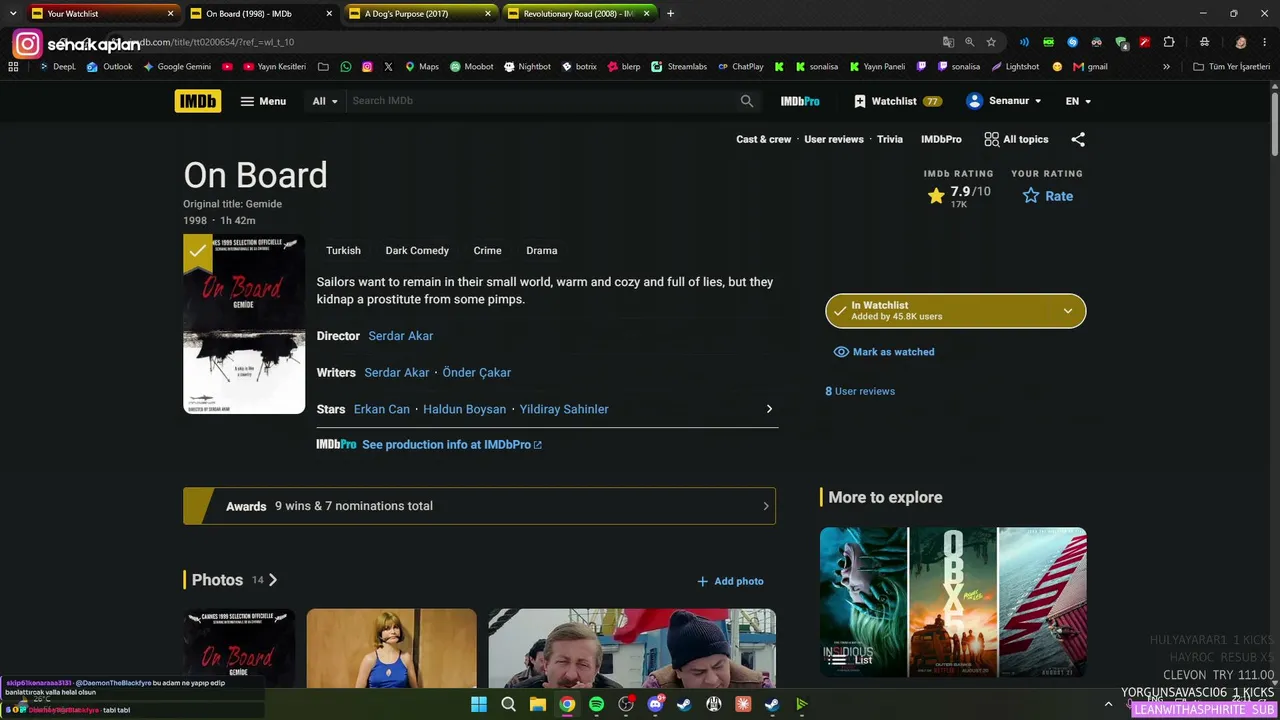Open IMDbPro from the header
The width and height of the screenshot is (1280, 720).
tap(800, 101)
